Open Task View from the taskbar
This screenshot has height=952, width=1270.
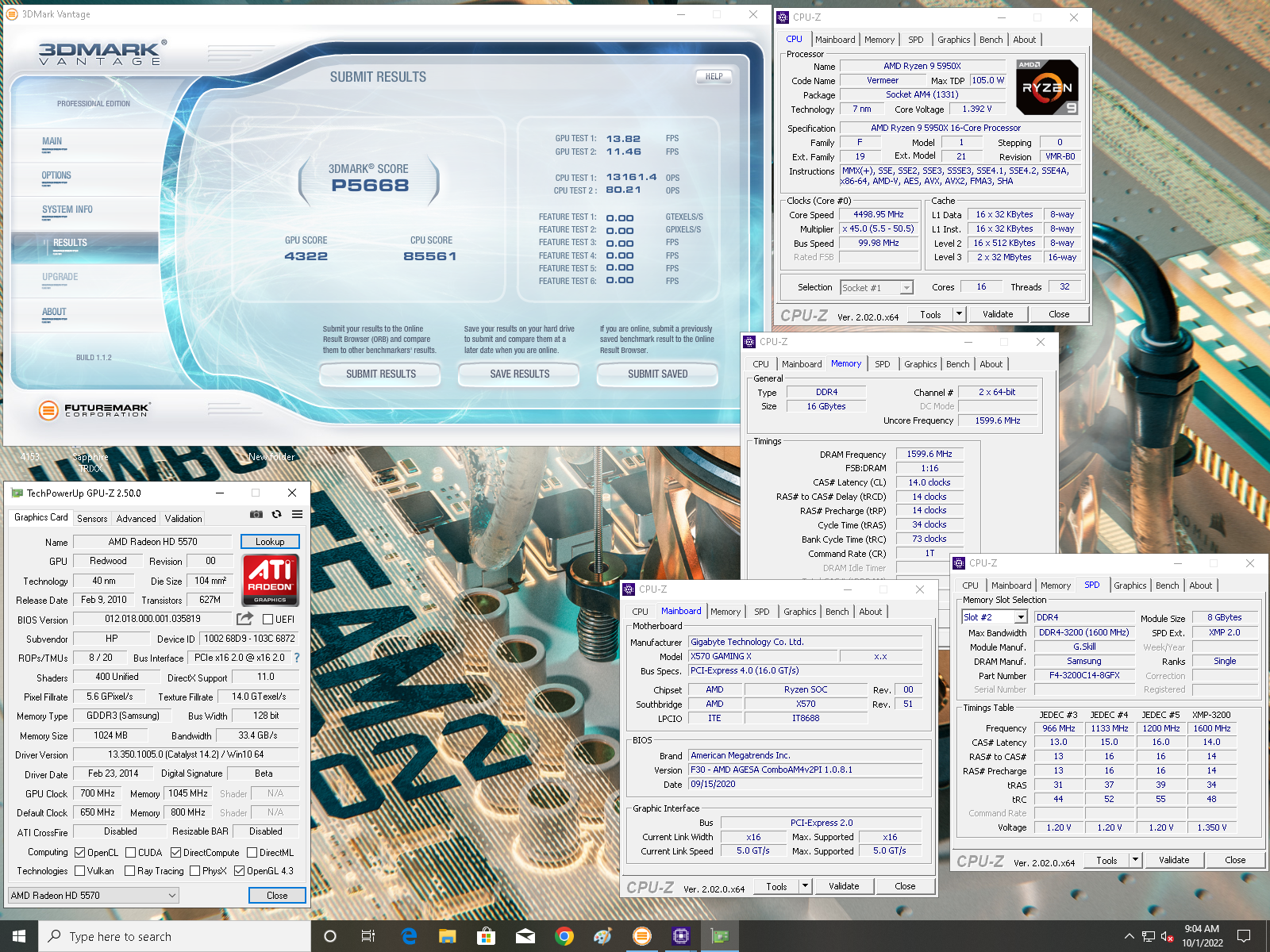pyautogui.click(x=368, y=936)
